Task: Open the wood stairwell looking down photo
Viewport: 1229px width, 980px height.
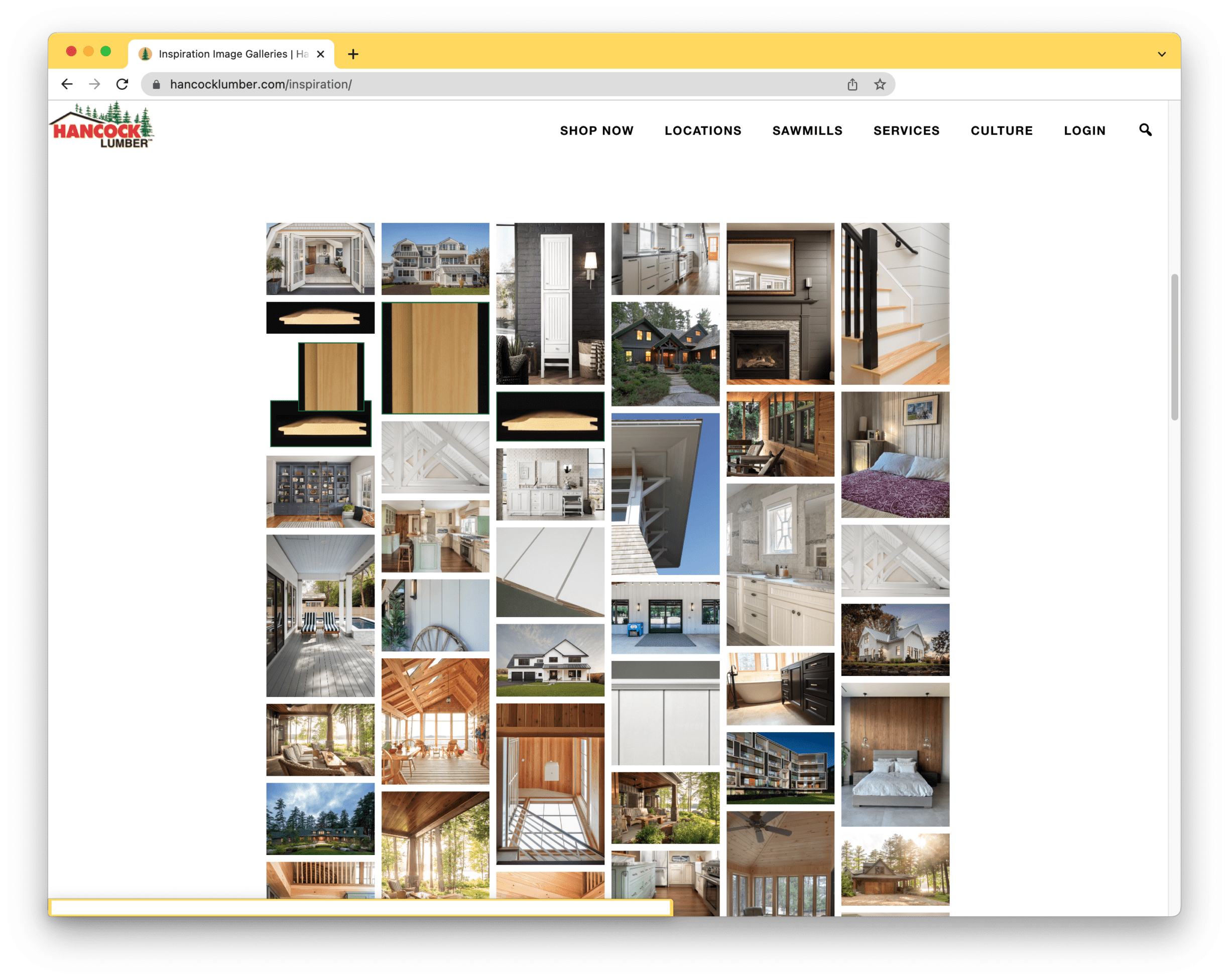Action: pyautogui.click(x=550, y=783)
